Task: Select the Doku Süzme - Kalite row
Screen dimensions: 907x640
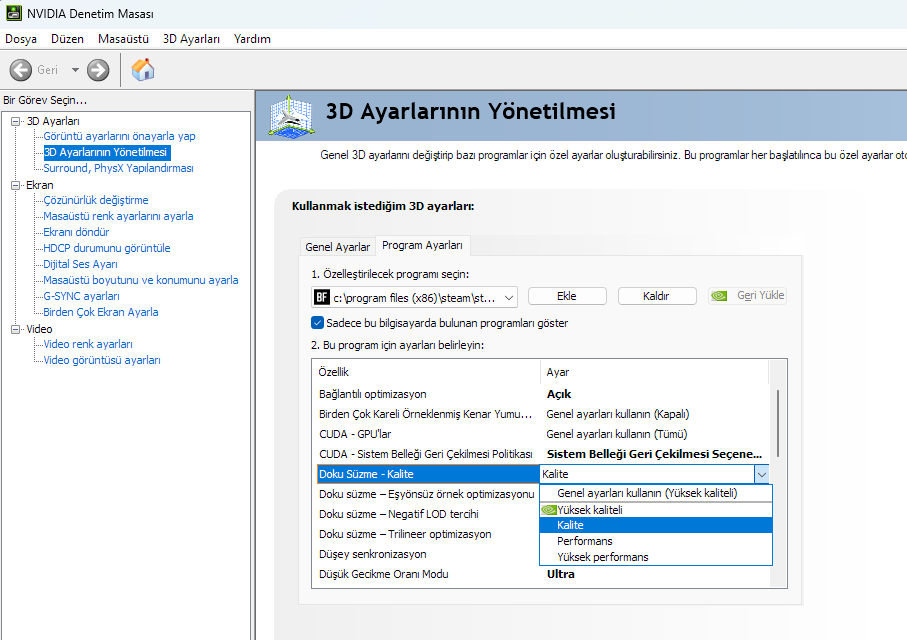Action: (428, 474)
